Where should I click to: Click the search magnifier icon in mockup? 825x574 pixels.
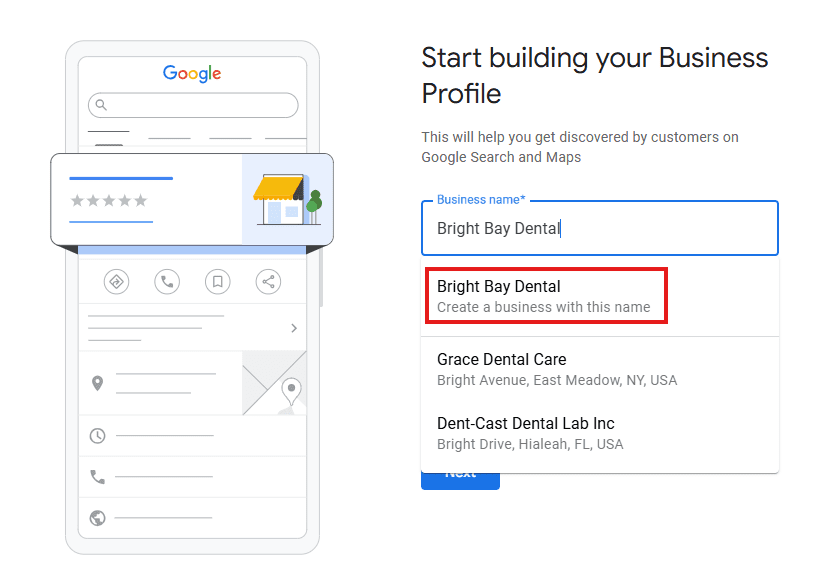[x=100, y=105]
